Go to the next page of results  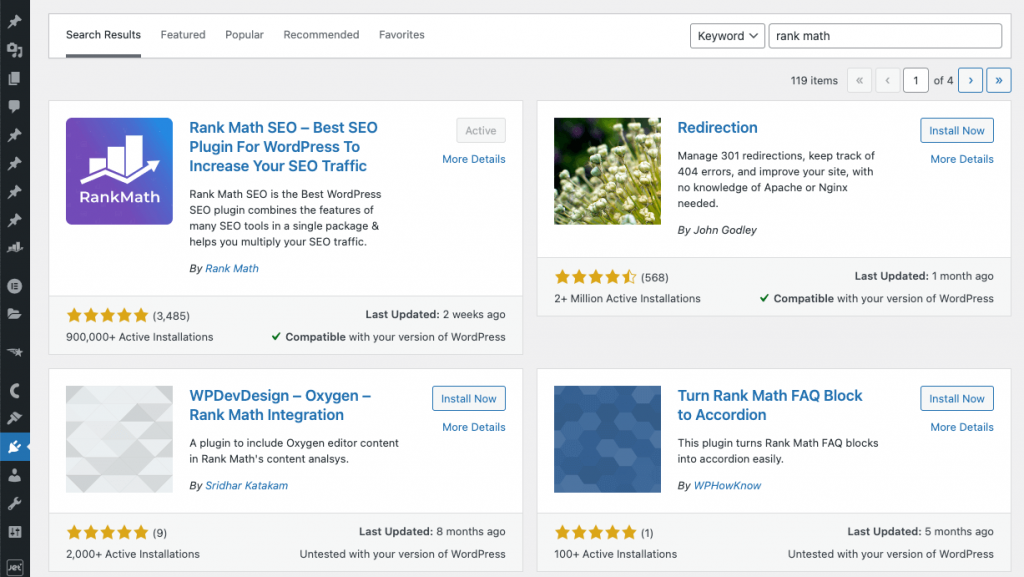970,80
